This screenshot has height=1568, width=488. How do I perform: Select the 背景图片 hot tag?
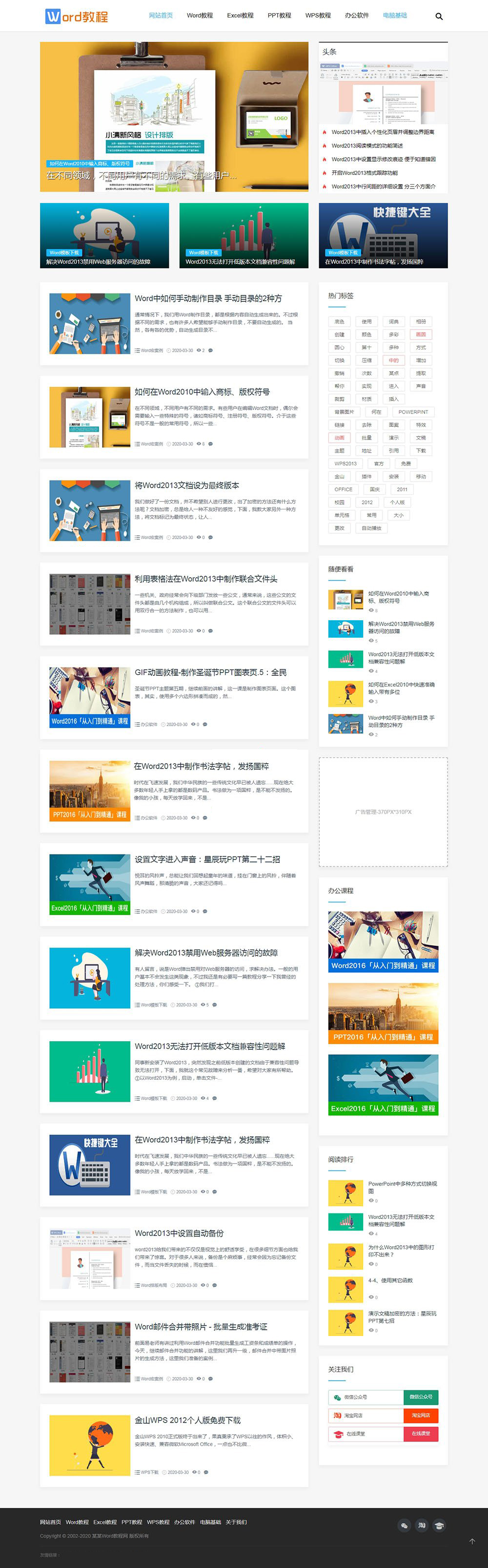tap(345, 412)
